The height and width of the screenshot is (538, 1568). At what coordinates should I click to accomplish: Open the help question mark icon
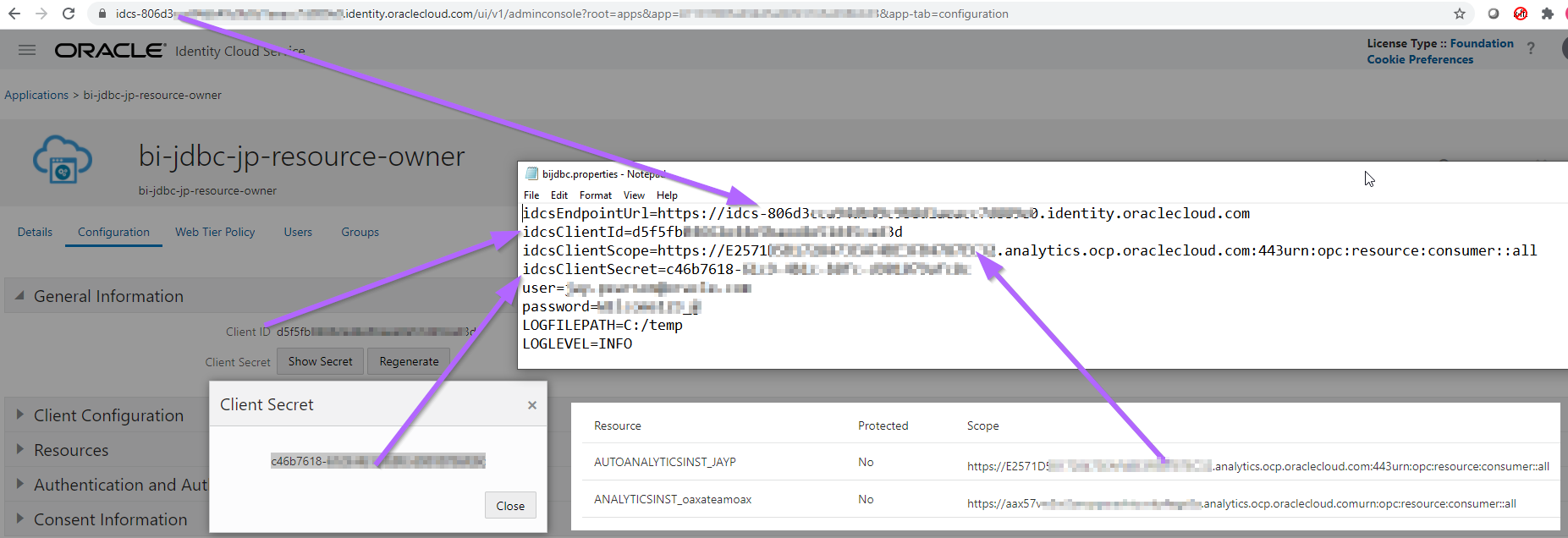tap(1531, 48)
